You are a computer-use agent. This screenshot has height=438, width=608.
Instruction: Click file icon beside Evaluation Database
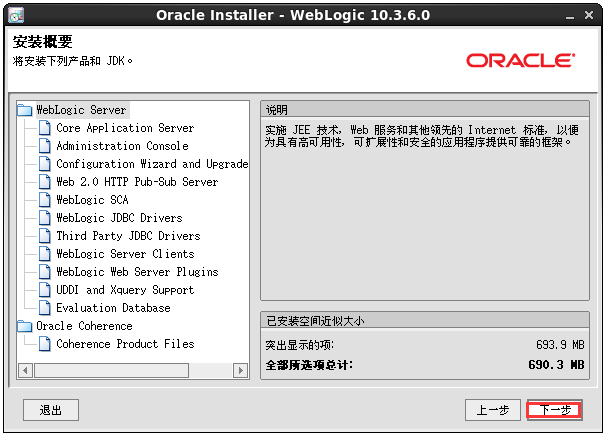tap(45, 308)
